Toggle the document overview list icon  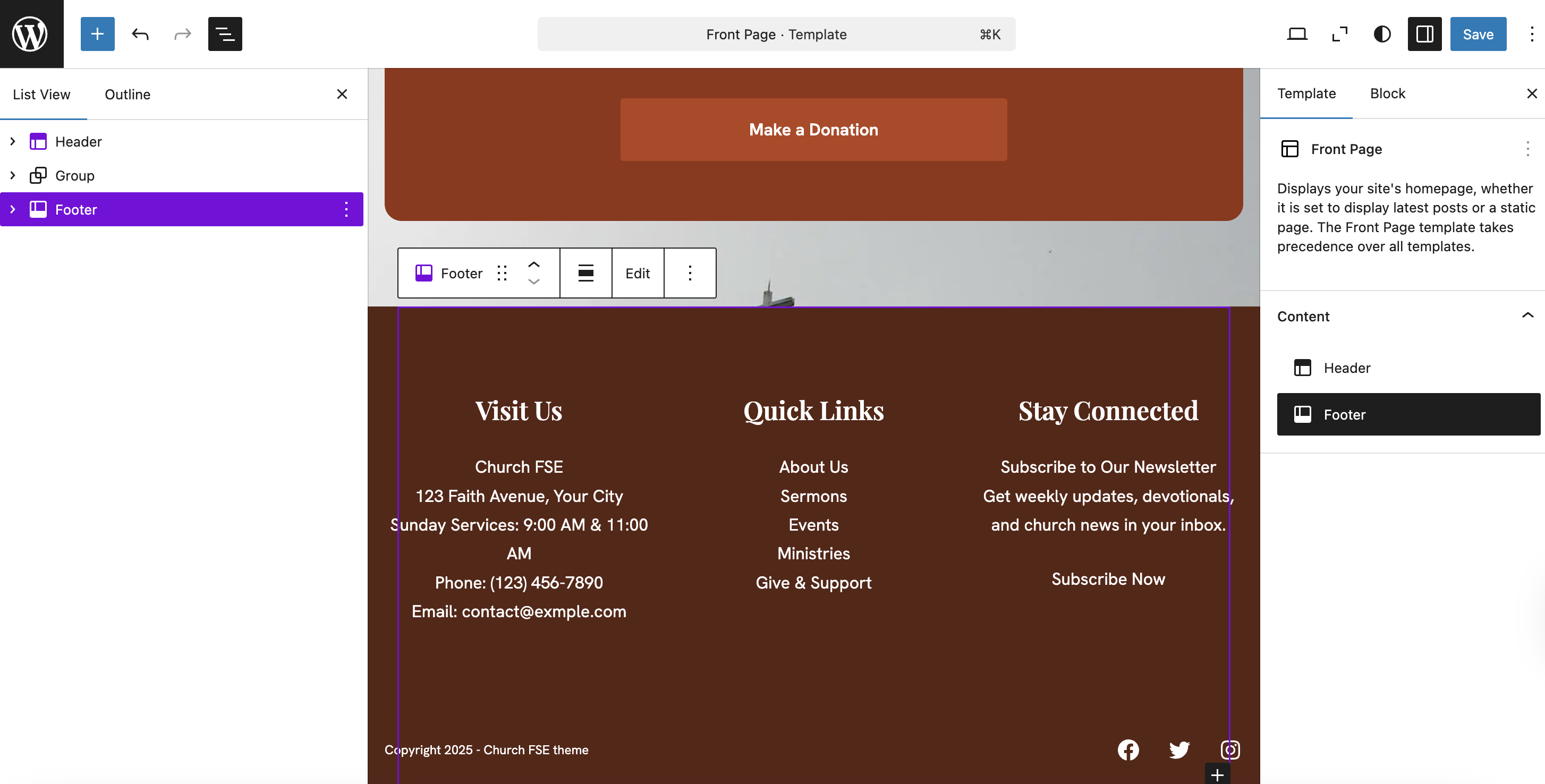(225, 34)
